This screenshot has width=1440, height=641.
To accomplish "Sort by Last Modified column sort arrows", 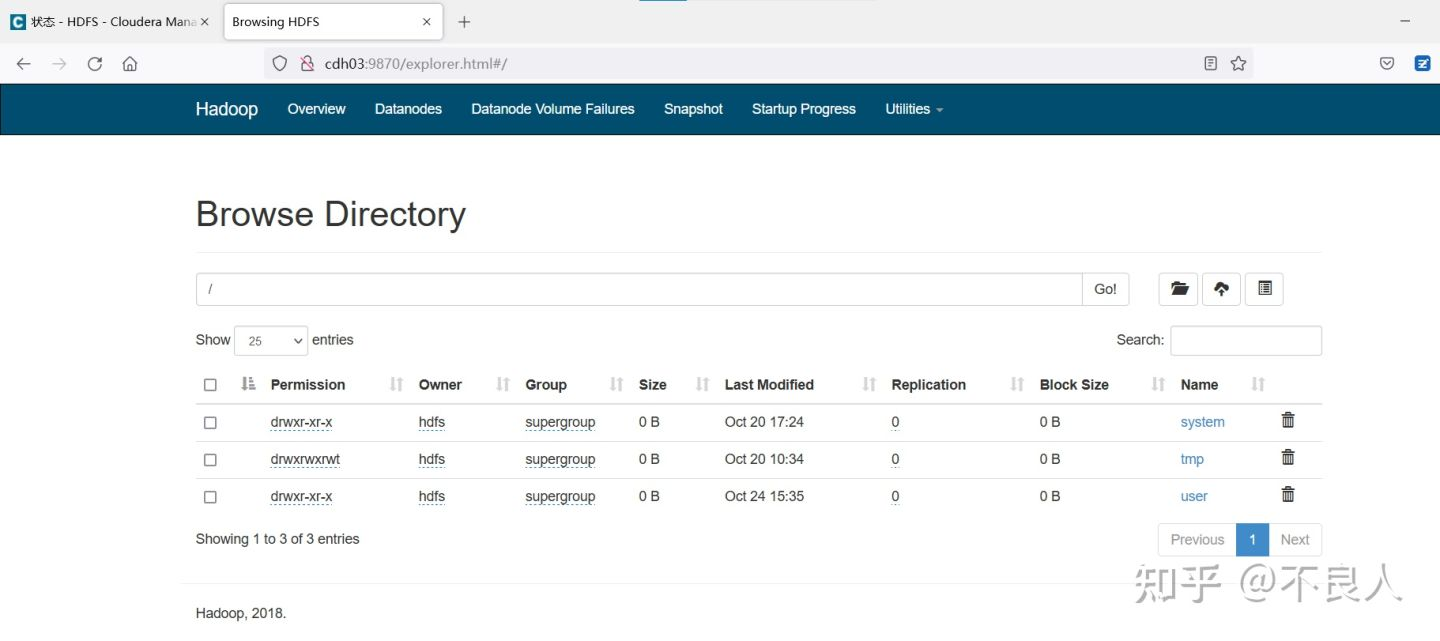I will 869,384.
